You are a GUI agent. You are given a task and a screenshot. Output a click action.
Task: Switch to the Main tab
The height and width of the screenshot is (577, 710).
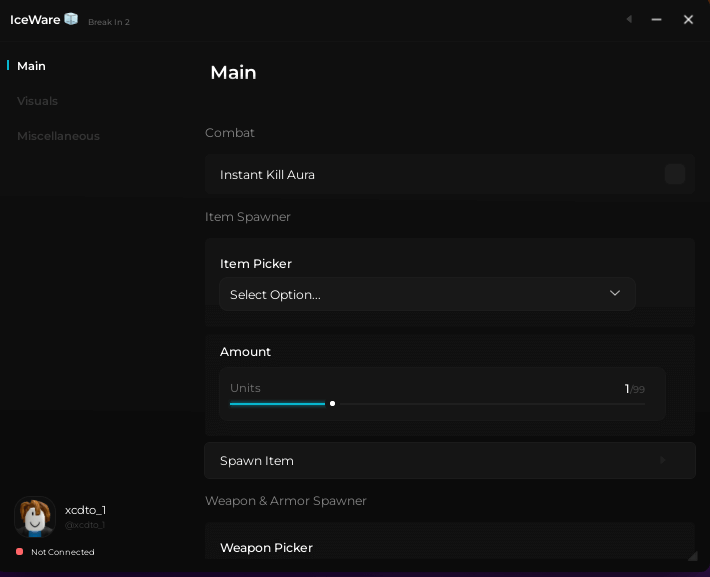pos(31,66)
